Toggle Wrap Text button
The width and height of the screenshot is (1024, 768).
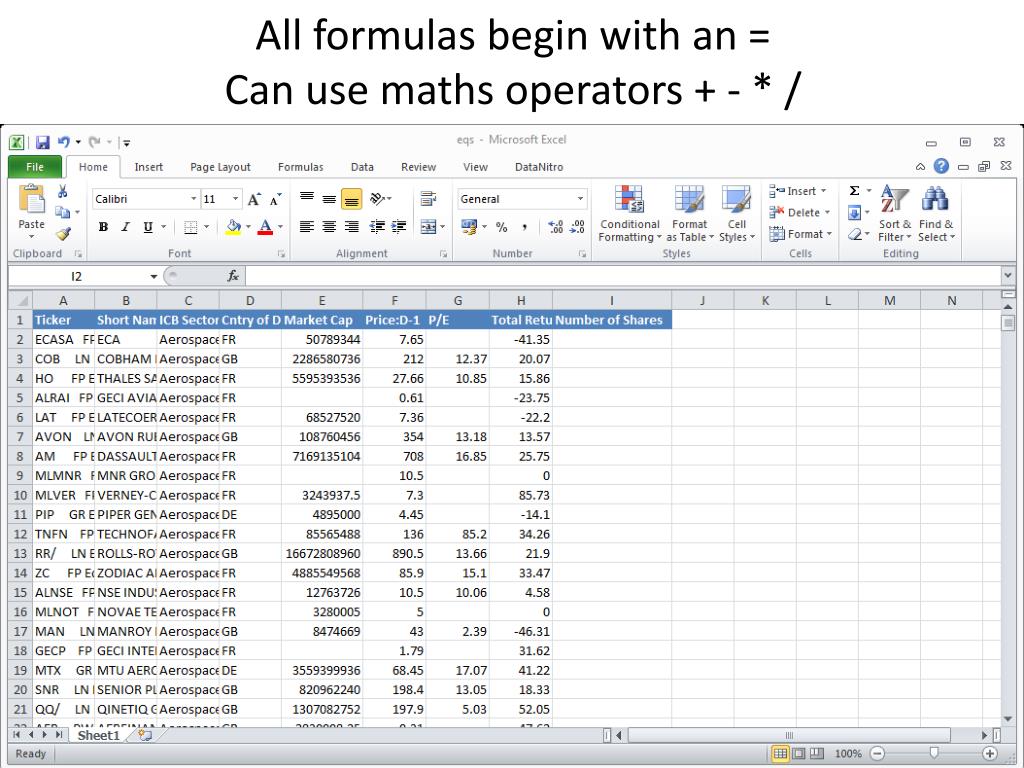click(x=428, y=198)
